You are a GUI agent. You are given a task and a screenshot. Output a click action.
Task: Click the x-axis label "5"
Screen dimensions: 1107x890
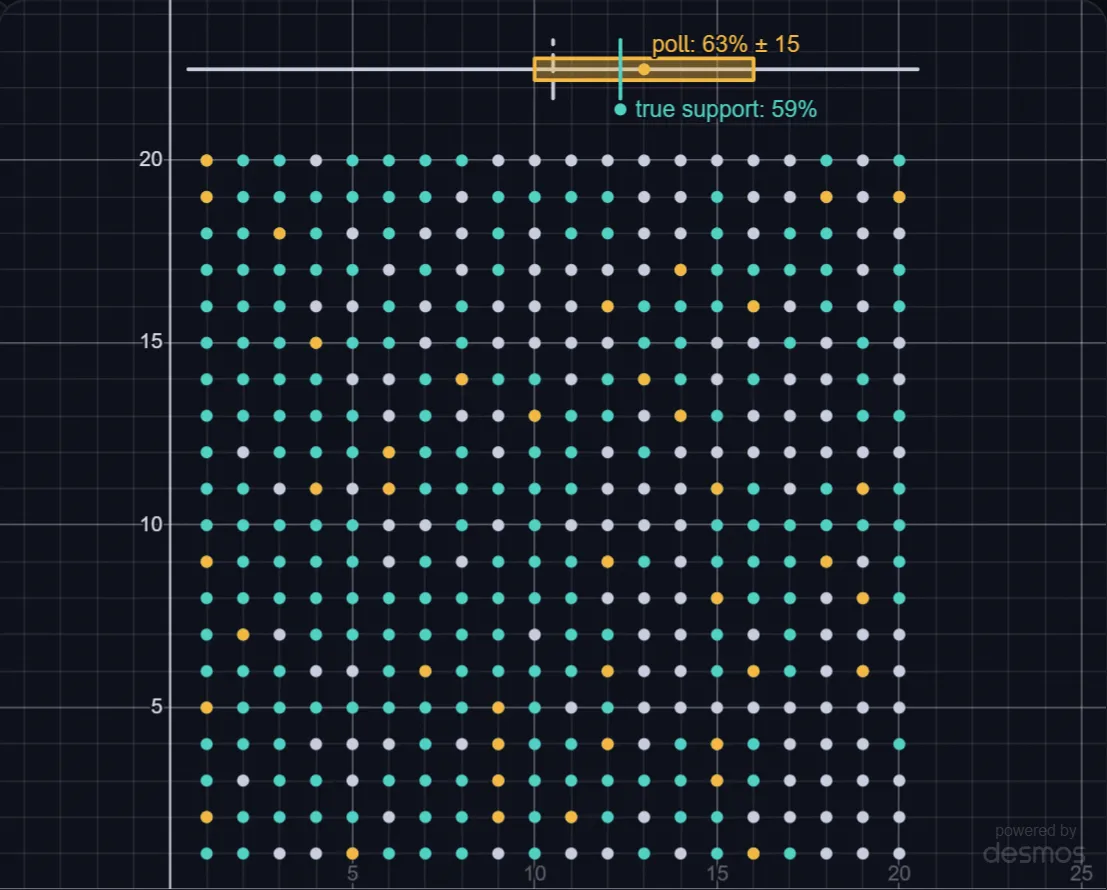point(352,874)
